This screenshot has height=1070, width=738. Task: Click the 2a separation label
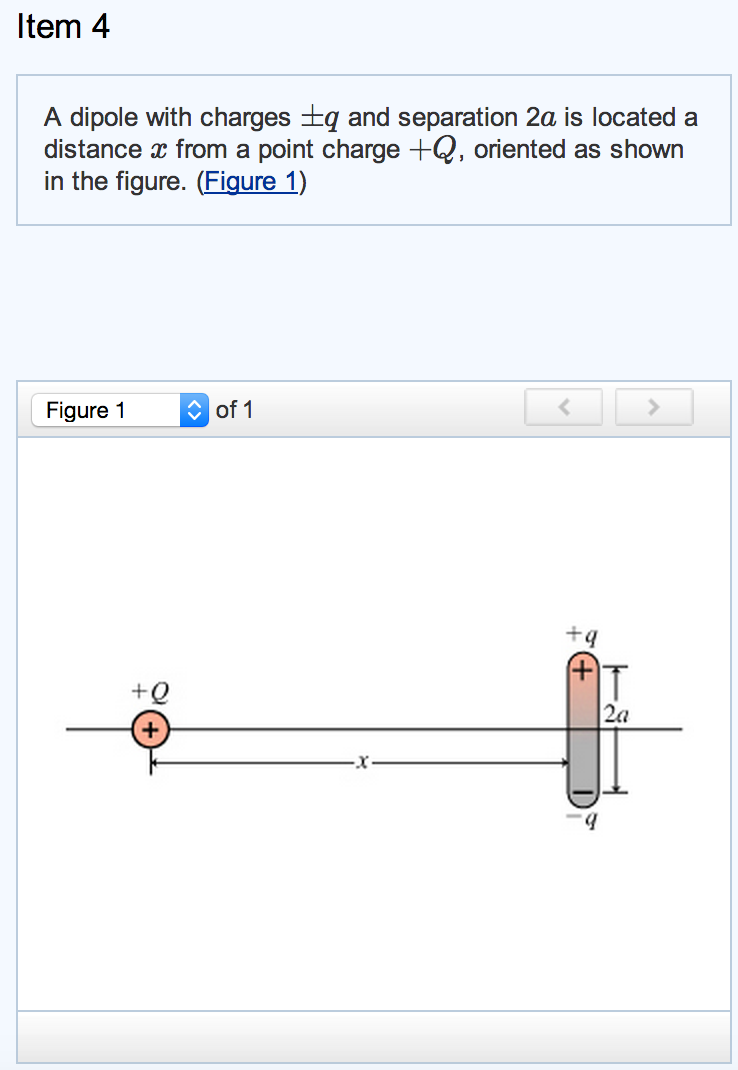tap(616, 712)
